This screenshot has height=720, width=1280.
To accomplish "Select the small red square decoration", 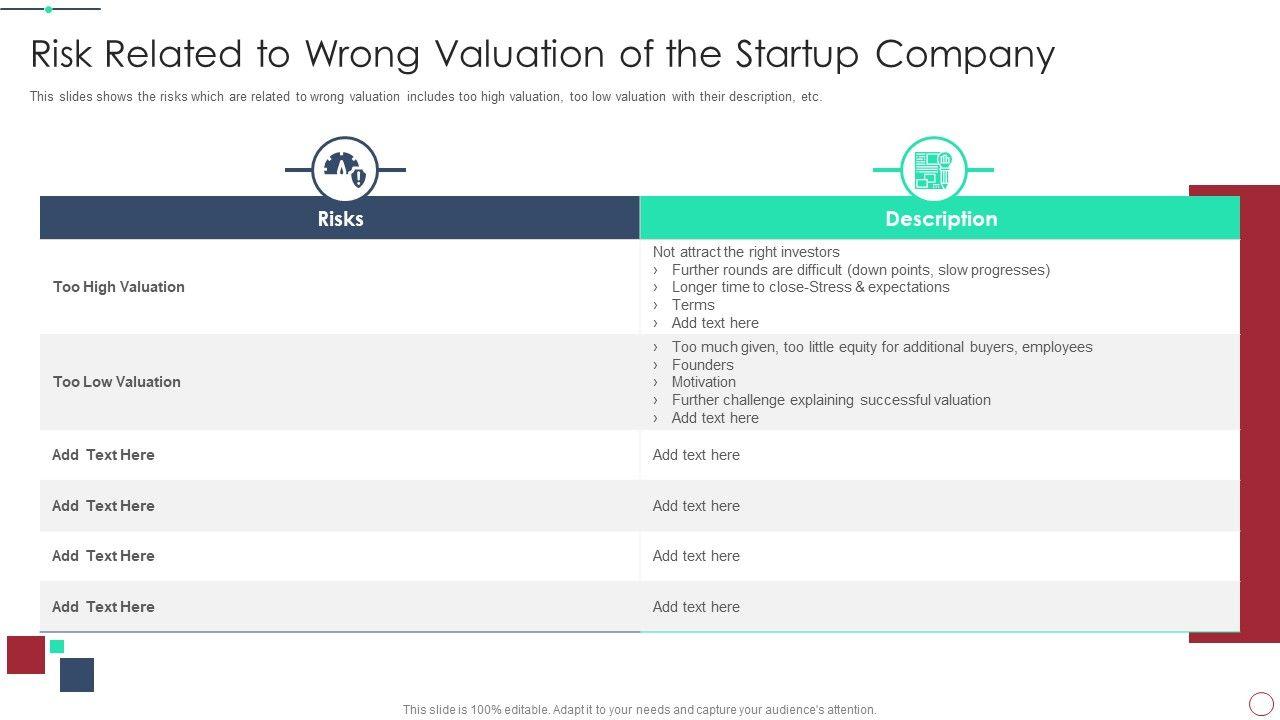I will pyautogui.click(x=26, y=655).
